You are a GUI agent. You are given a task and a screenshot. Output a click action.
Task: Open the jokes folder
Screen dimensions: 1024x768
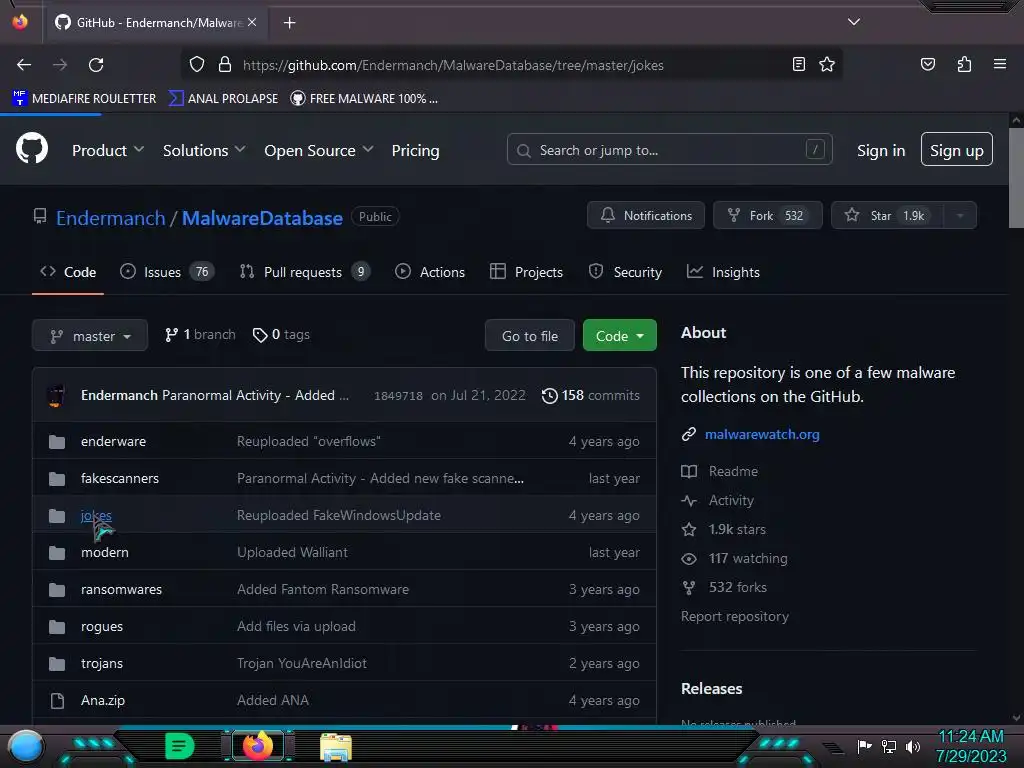pos(96,515)
